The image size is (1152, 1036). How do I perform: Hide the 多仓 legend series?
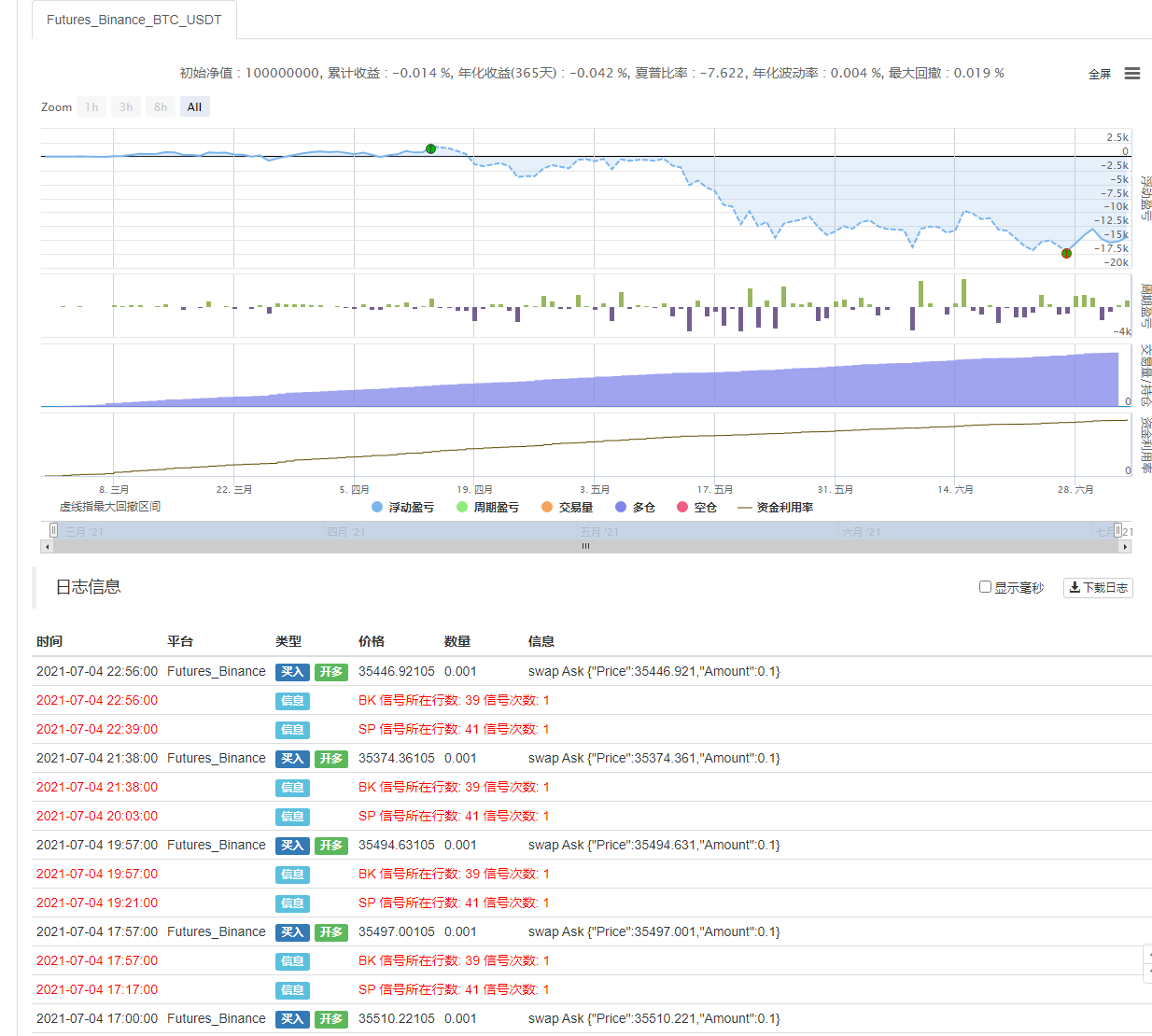(x=635, y=508)
